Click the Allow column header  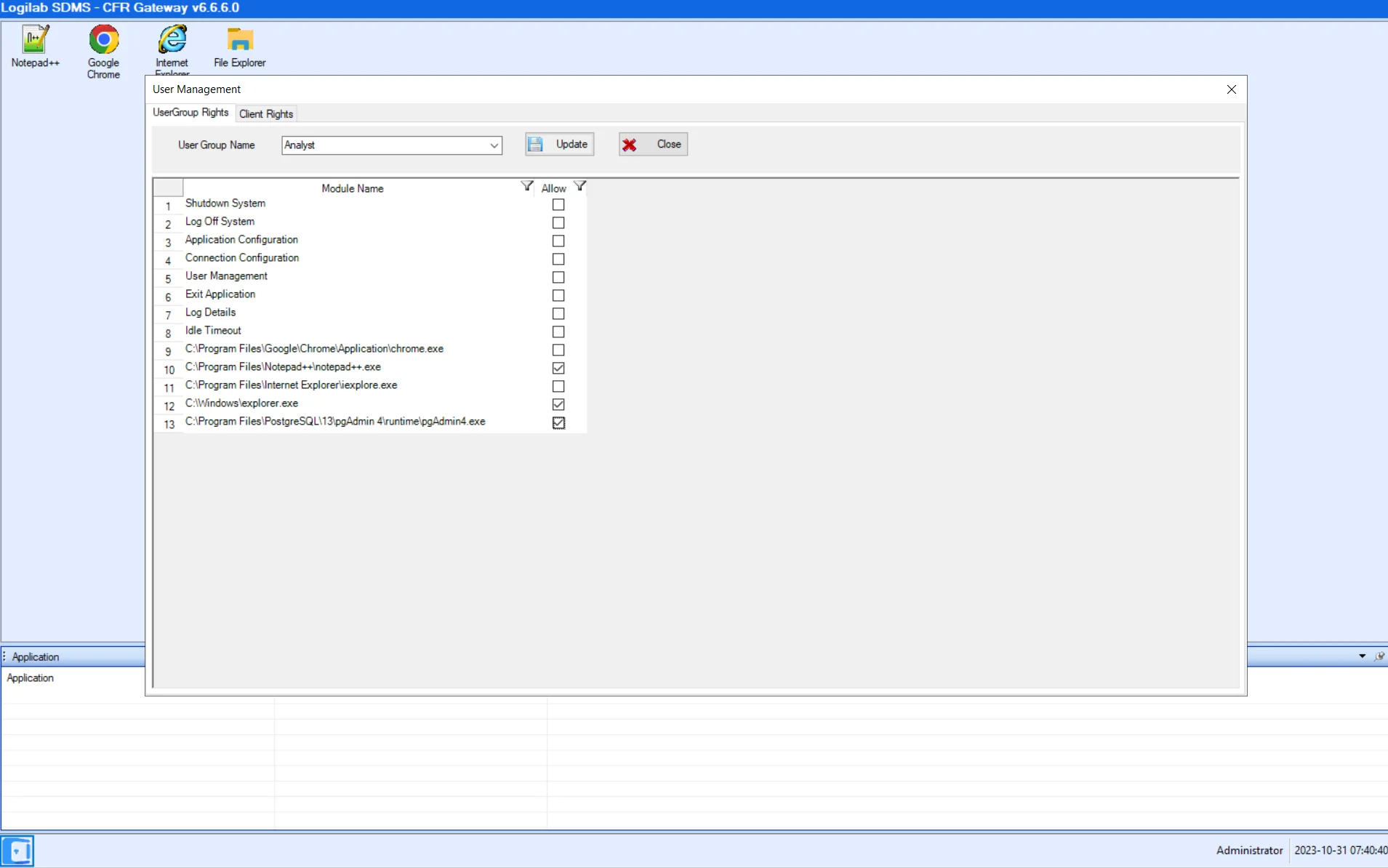(x=553, y=188)
